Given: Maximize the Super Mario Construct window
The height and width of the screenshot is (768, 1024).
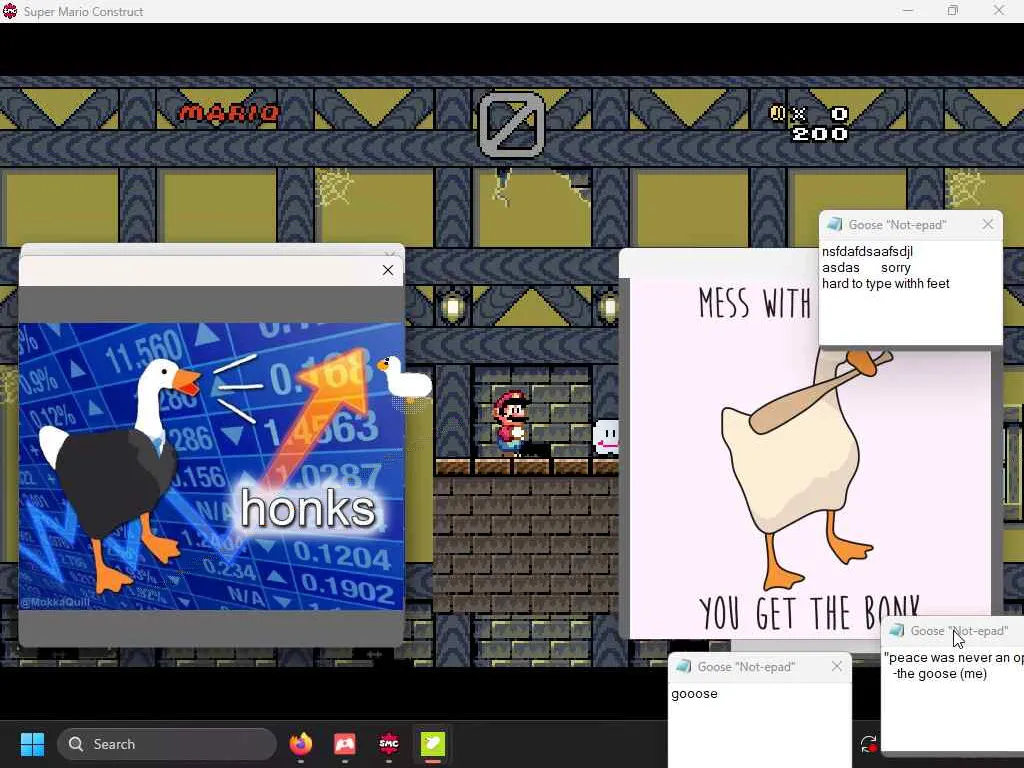Looking at the screenshot, I should click(953, 11).
